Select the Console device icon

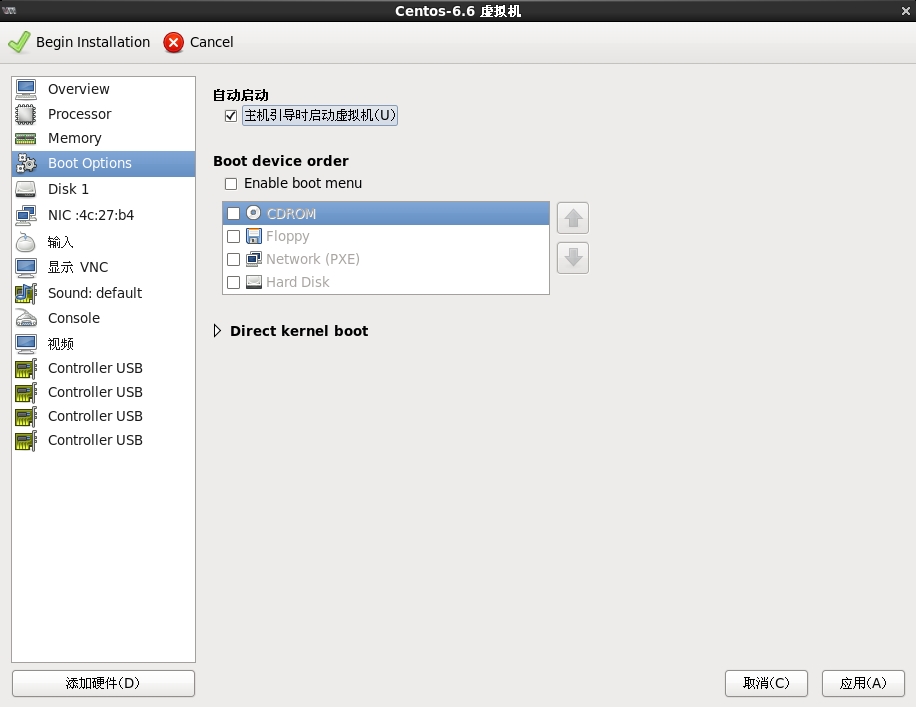pos(26,318)
